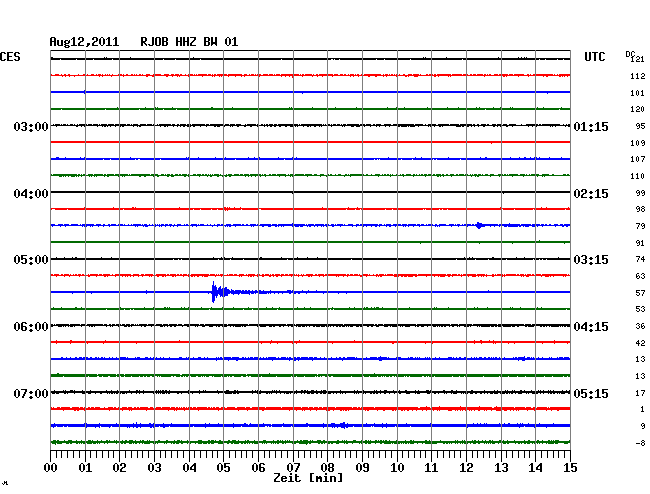Select DC offset value 95
Screen dimensions: 650x494
tap(640, 126)
